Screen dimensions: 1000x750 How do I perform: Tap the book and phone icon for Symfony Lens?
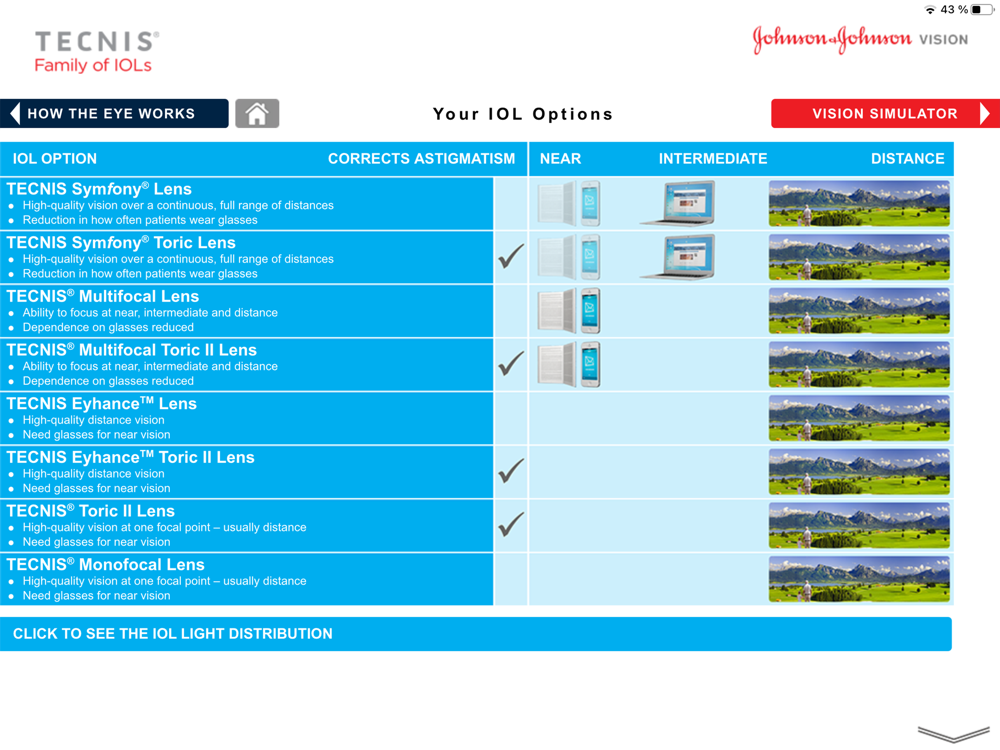coord(569,203)
